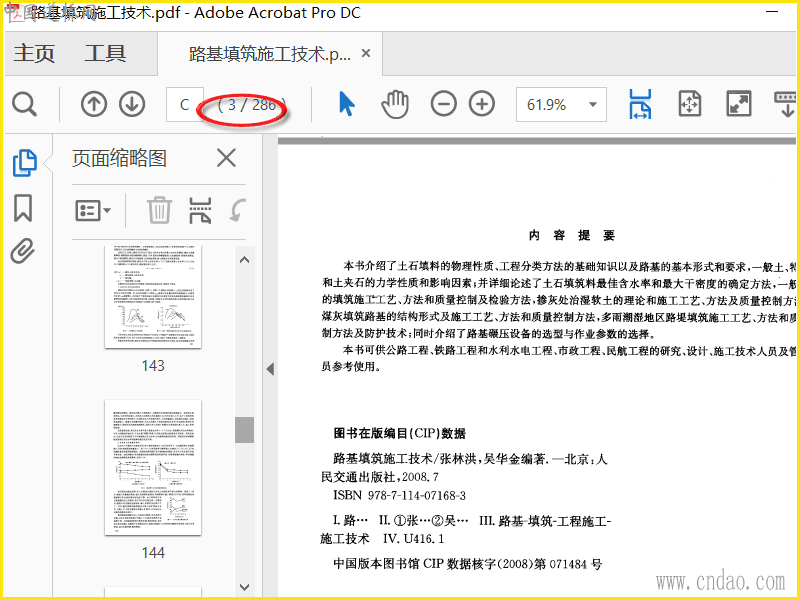Toggle the page thumbnails sidebar icon
The height and width of the screenshot is (600, 800).
[24, 163]
